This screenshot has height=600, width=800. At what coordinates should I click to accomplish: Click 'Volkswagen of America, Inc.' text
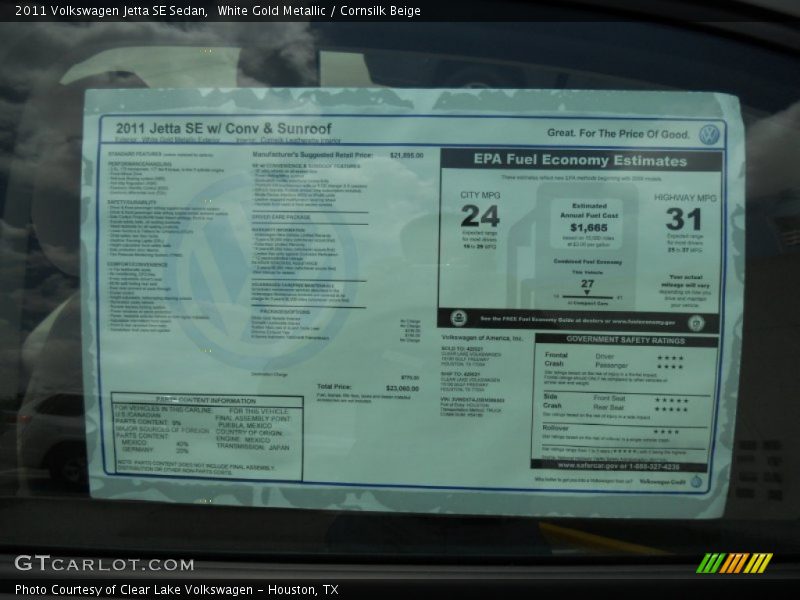(482, 338)
